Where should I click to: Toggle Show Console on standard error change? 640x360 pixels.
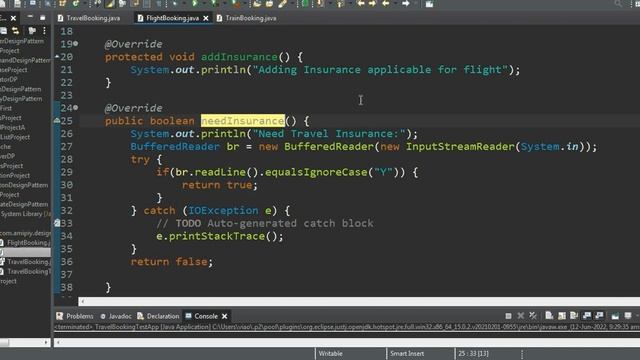599,316
